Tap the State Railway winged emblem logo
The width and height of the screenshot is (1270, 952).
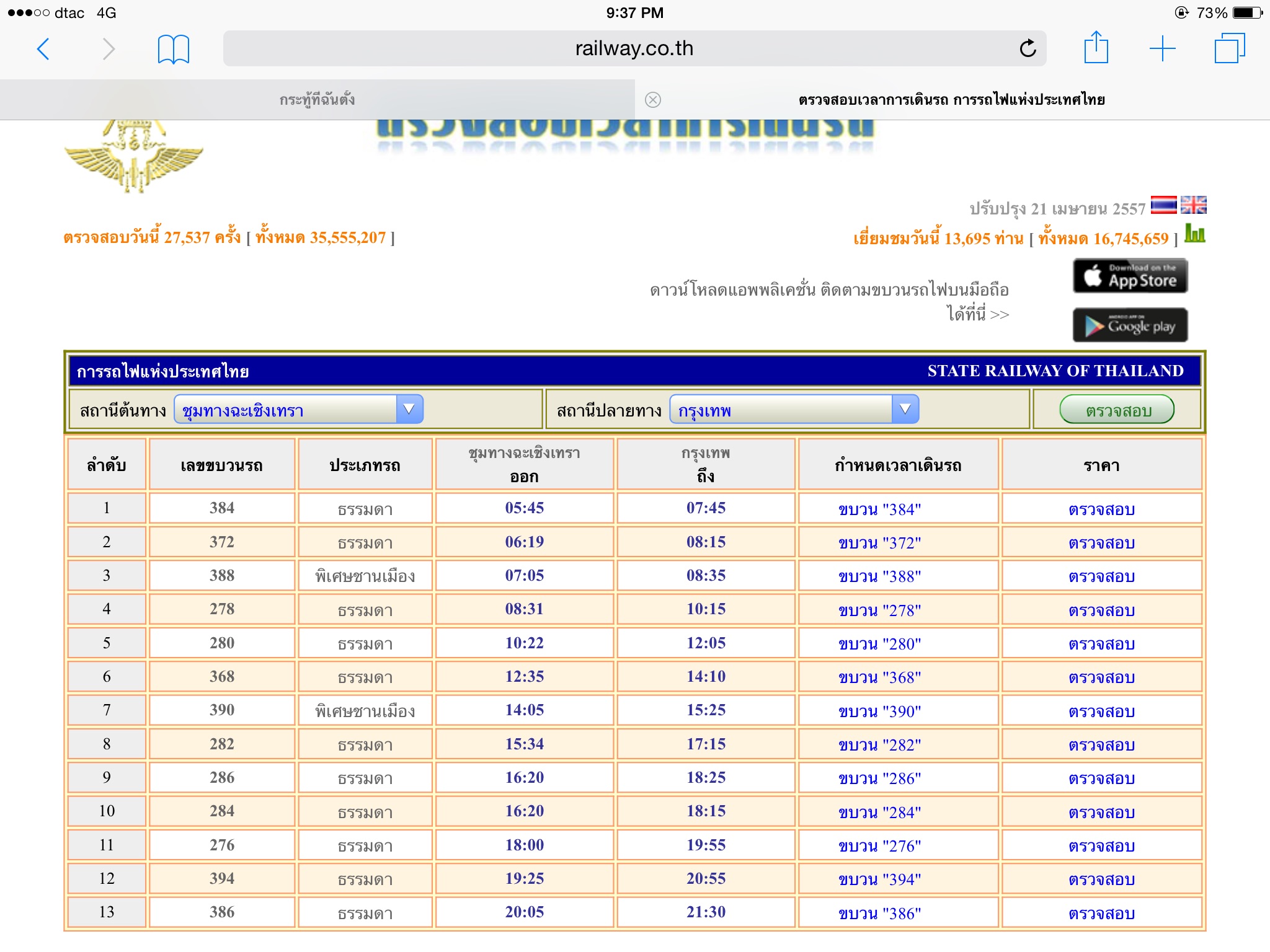(134, 157)
